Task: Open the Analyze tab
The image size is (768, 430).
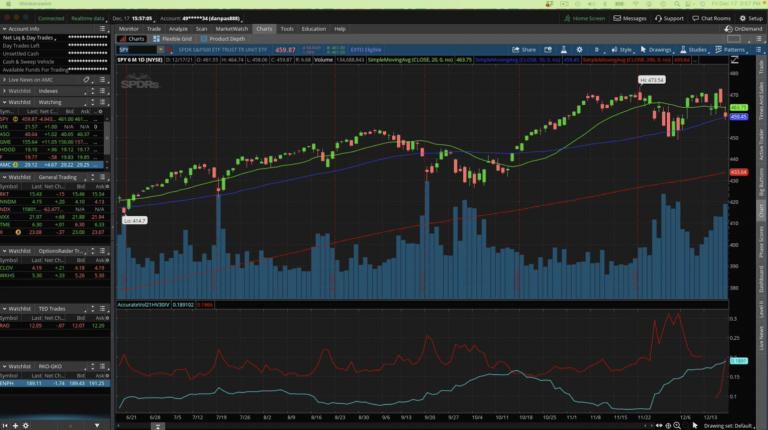Action: pyautogui.click(x=178, y=29)
